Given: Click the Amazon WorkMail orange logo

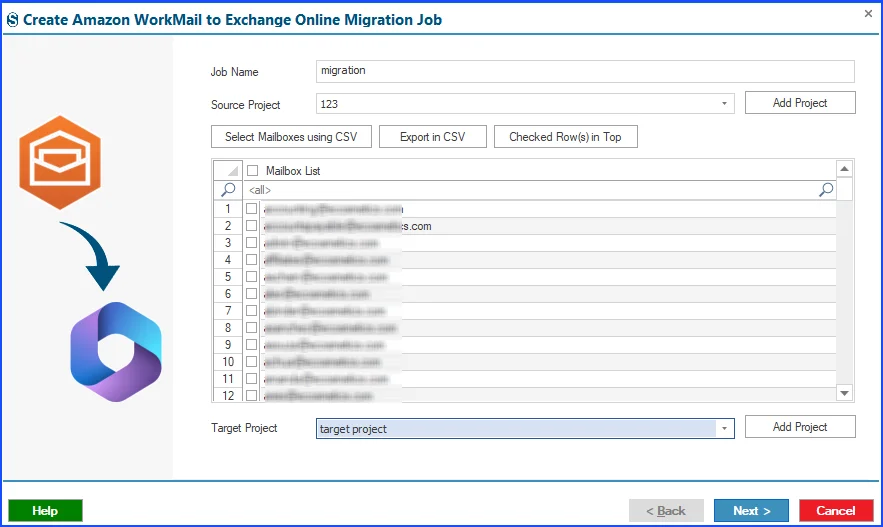Looking at the screenshot, I should tap(60, 162).
